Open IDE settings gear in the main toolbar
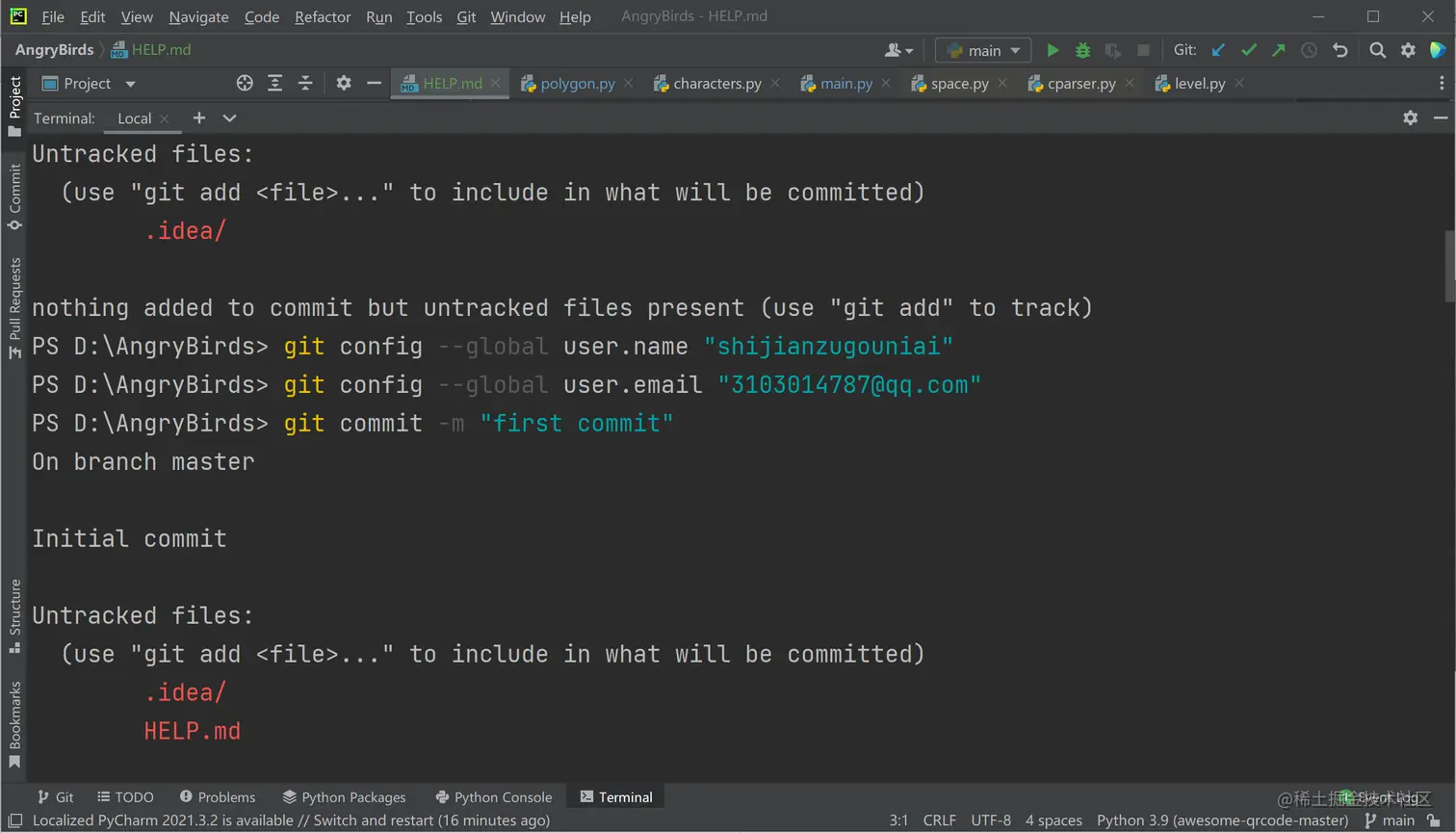 (x=1408, y=50)
